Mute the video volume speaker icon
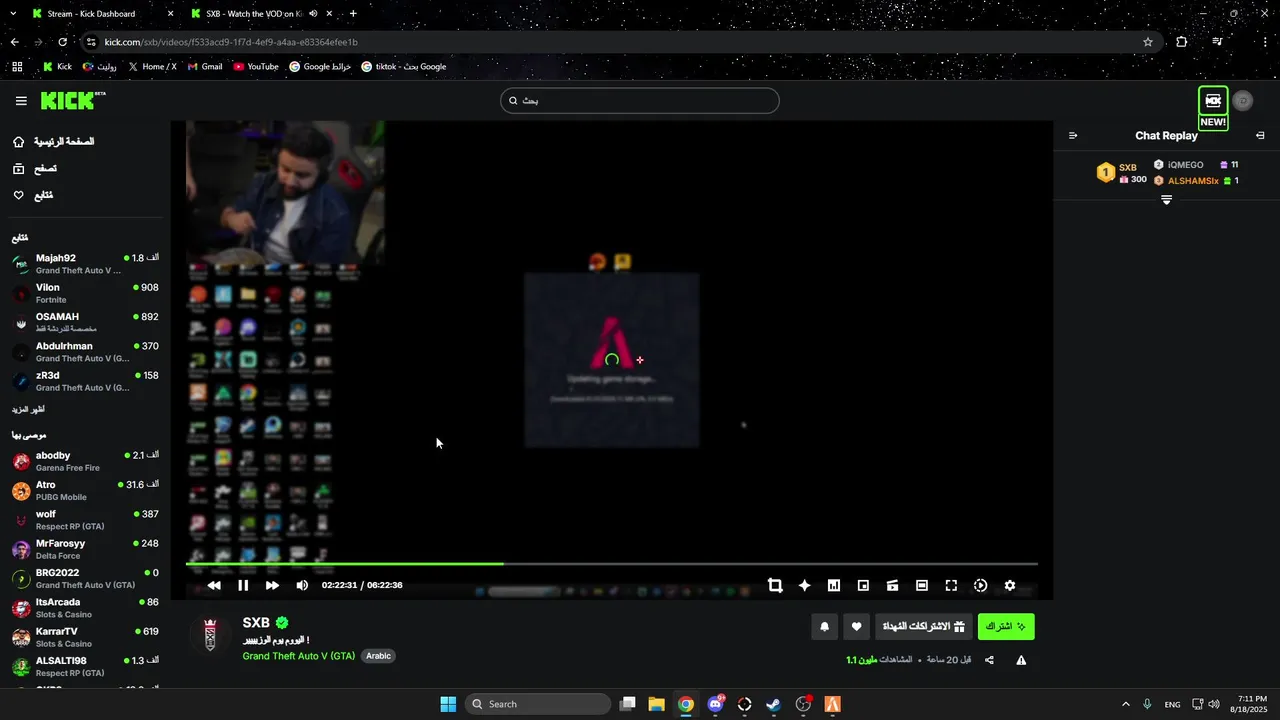Image resolution: width=1280 pixels, height=720 pixels. point(302,585)
